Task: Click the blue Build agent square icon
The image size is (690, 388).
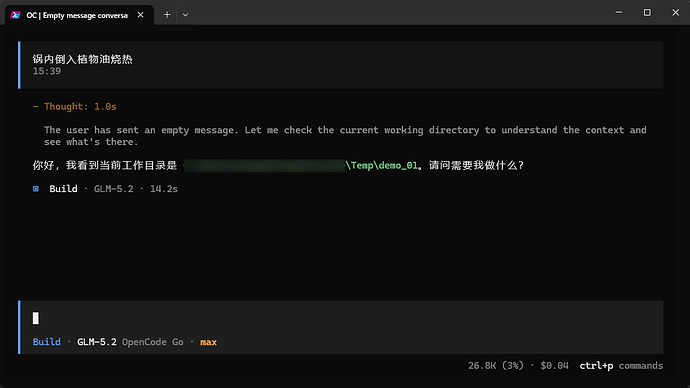Action: coord(36,189)
